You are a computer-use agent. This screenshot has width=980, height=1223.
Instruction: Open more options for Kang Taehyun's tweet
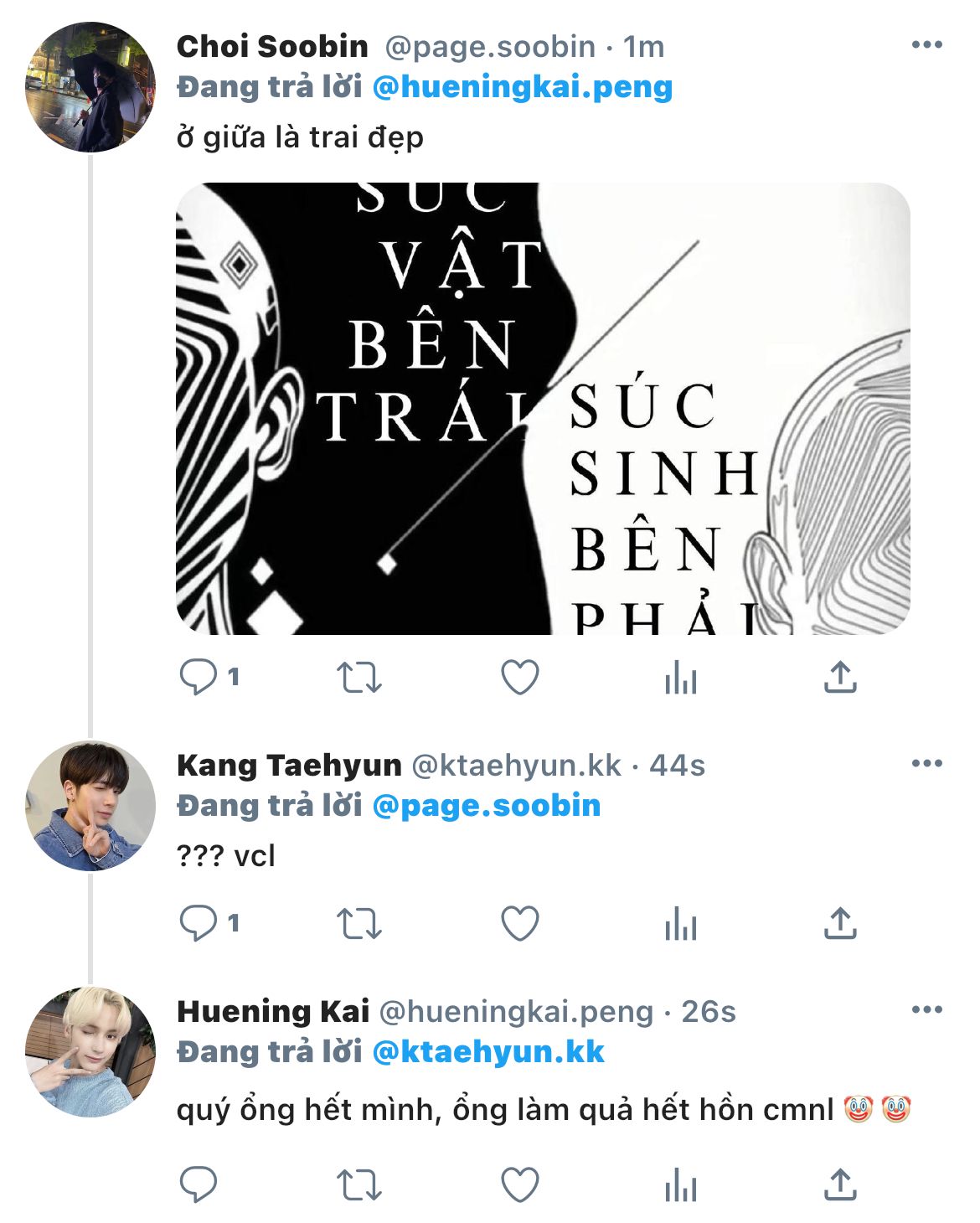pos(927,763)
